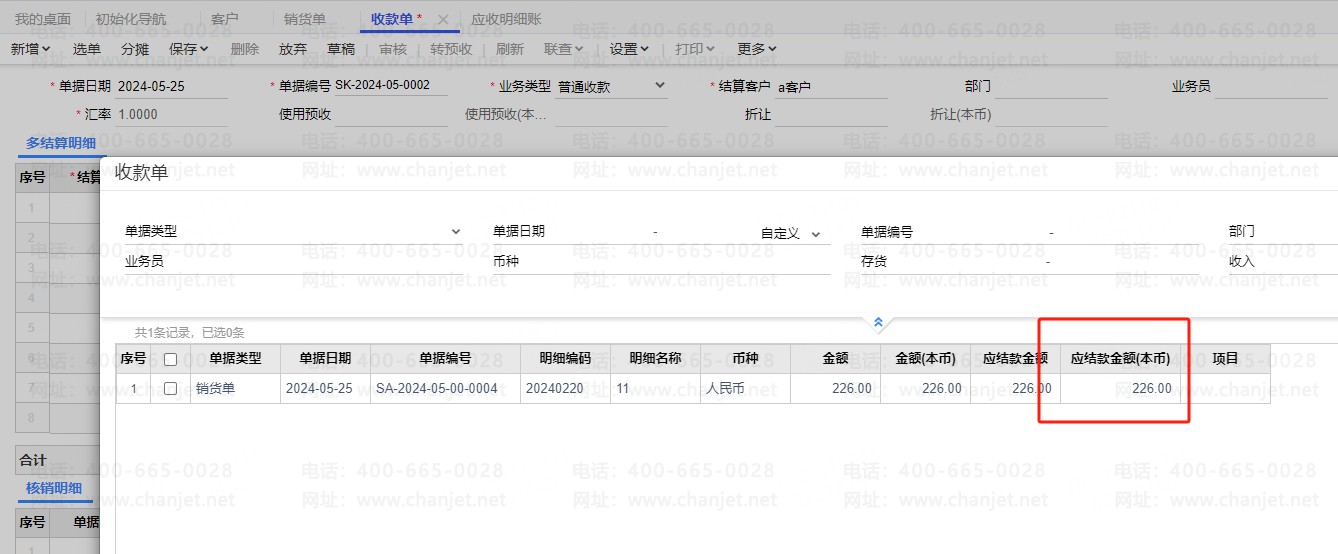Sort by the 单据日期 column header
Viewport: 1338px width, 554px height.
325,359
